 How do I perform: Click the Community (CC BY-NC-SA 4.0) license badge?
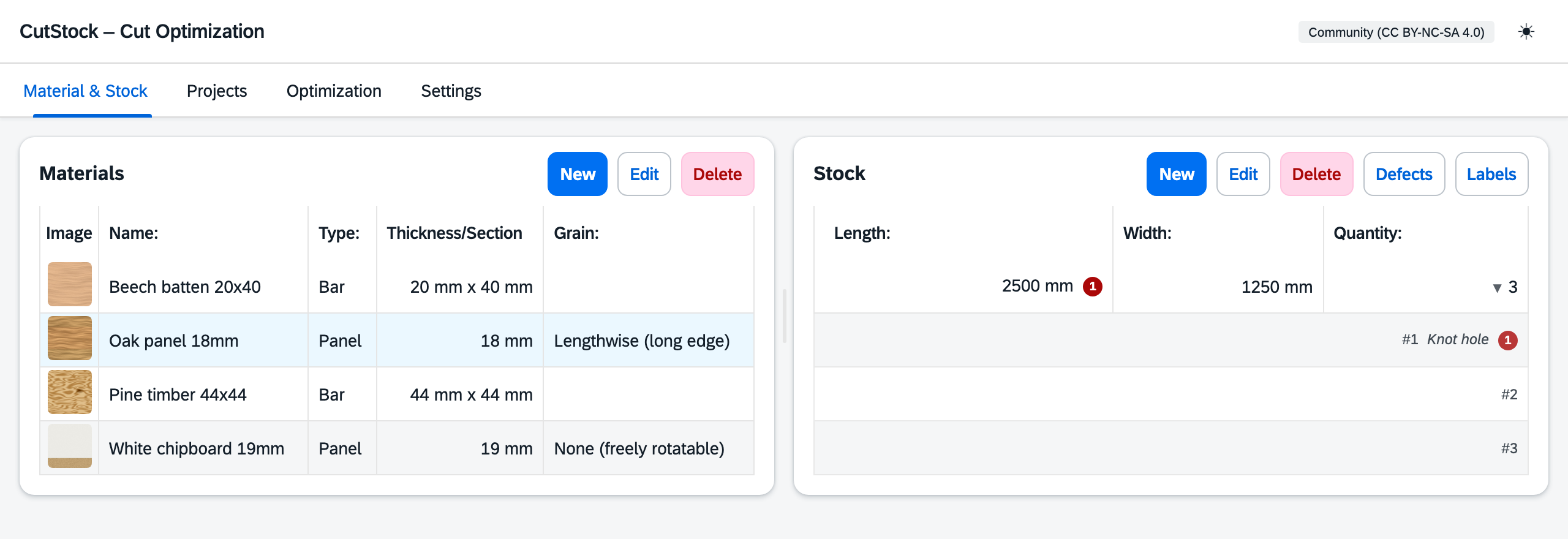pos(1396,32)
